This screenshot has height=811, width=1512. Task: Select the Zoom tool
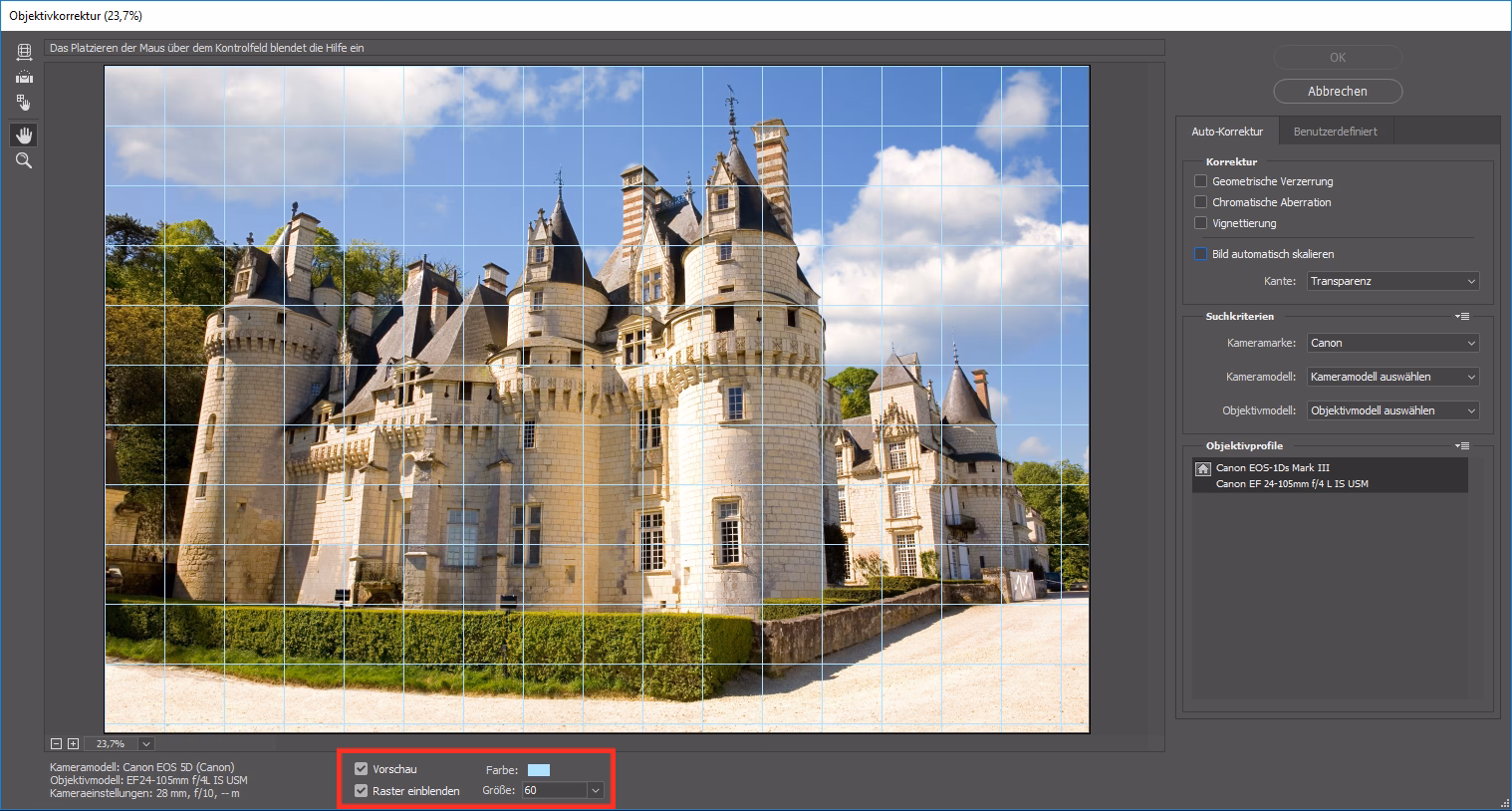[x=23, y=160]
